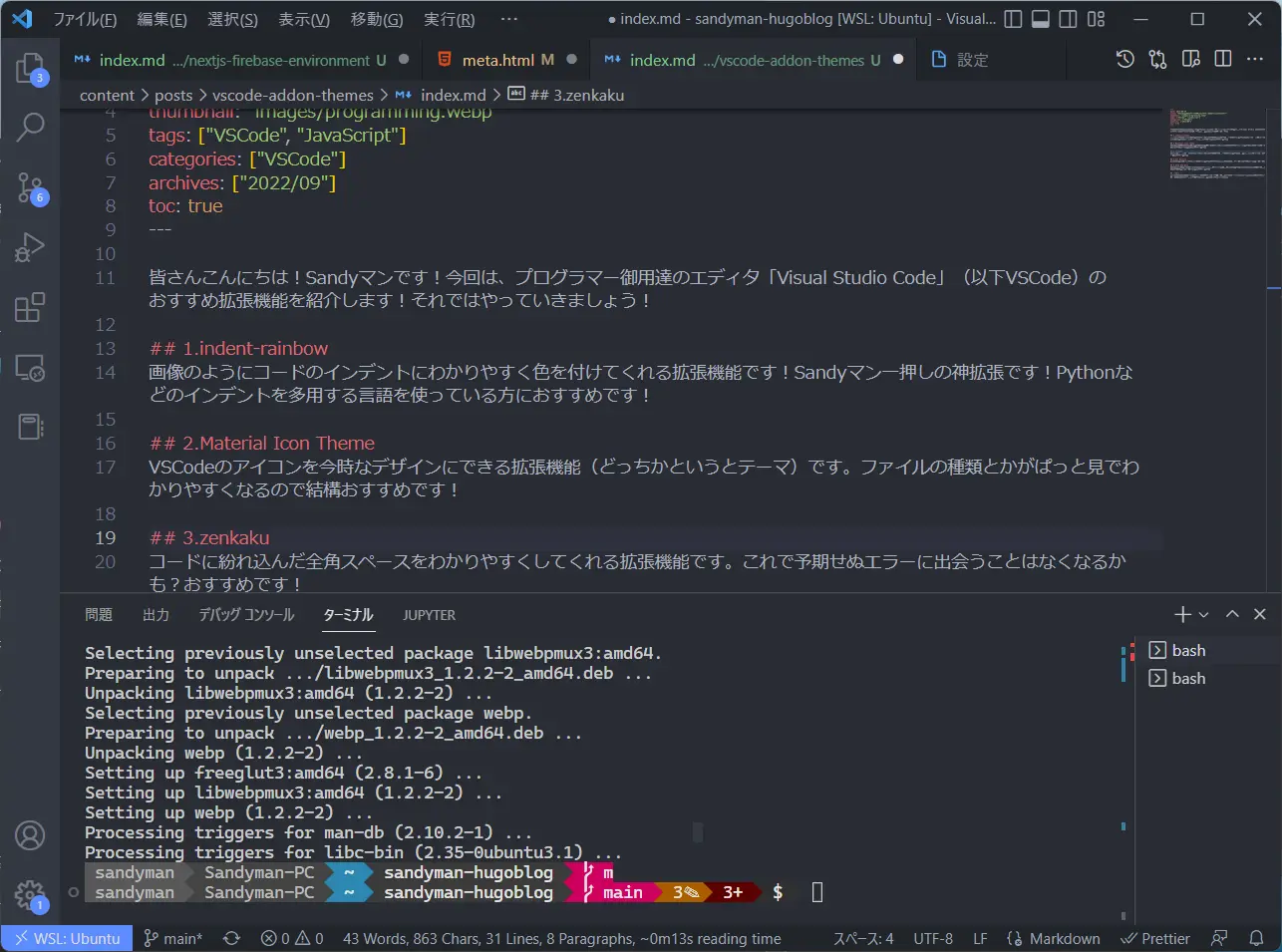Switch to the 問題 panel tab
This screenshot has width=1282, height=952.
click(x=99, y=615)
